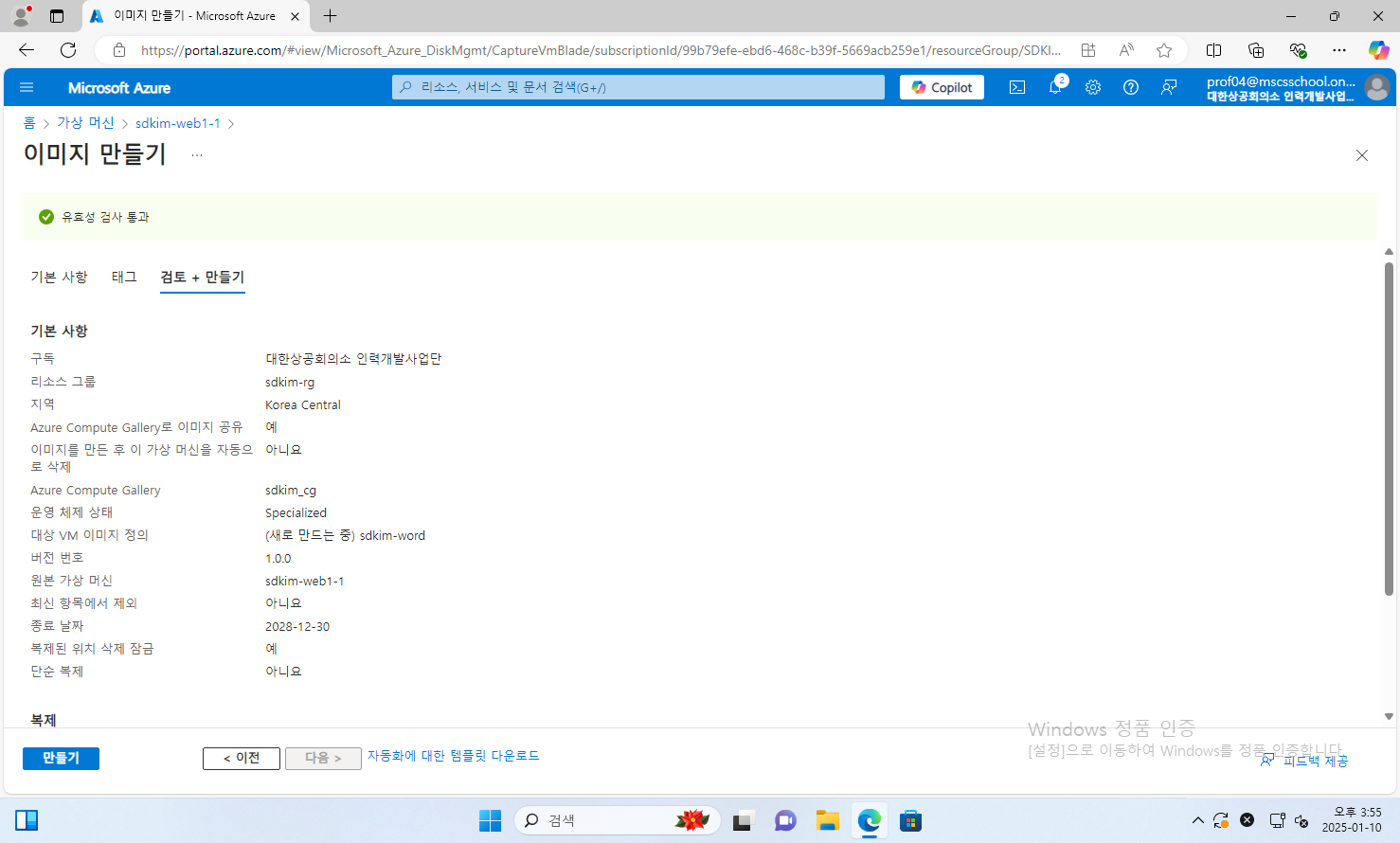Click the account avatar in Azure header
This screenshot has width=1400, height=843.
point(1377,87)
